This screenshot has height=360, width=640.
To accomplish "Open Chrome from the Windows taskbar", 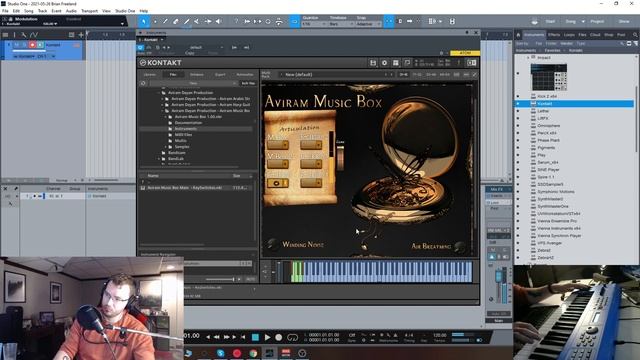I will click(x=253, y=353).
